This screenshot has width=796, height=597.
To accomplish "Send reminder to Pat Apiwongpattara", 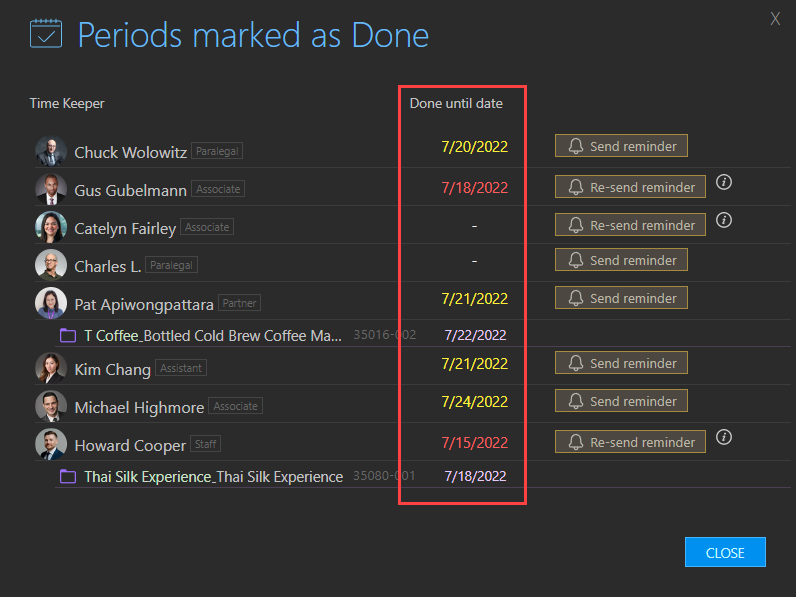I will [x=621, y=298].
